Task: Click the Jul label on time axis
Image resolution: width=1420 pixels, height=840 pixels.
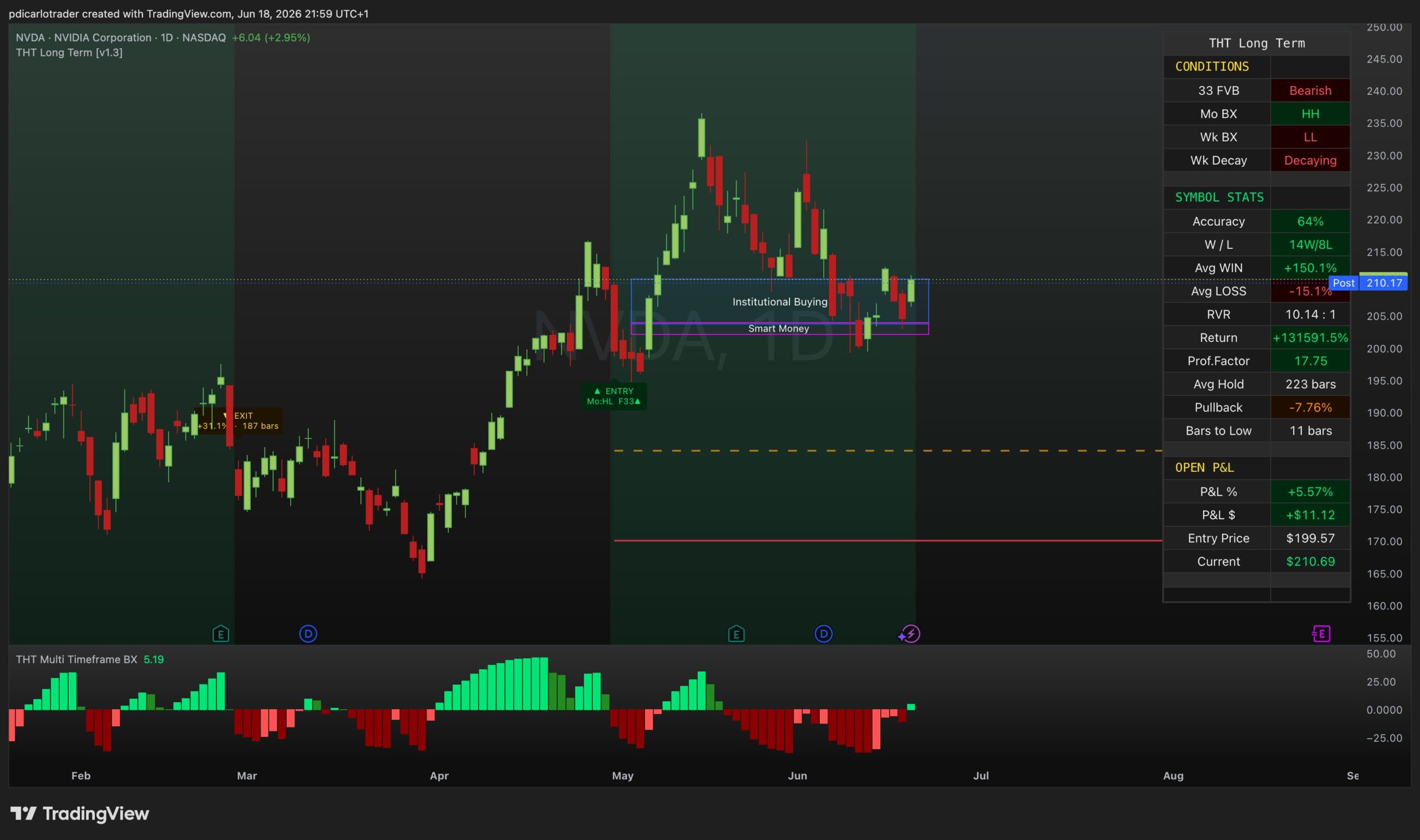Action: [981, 776]
